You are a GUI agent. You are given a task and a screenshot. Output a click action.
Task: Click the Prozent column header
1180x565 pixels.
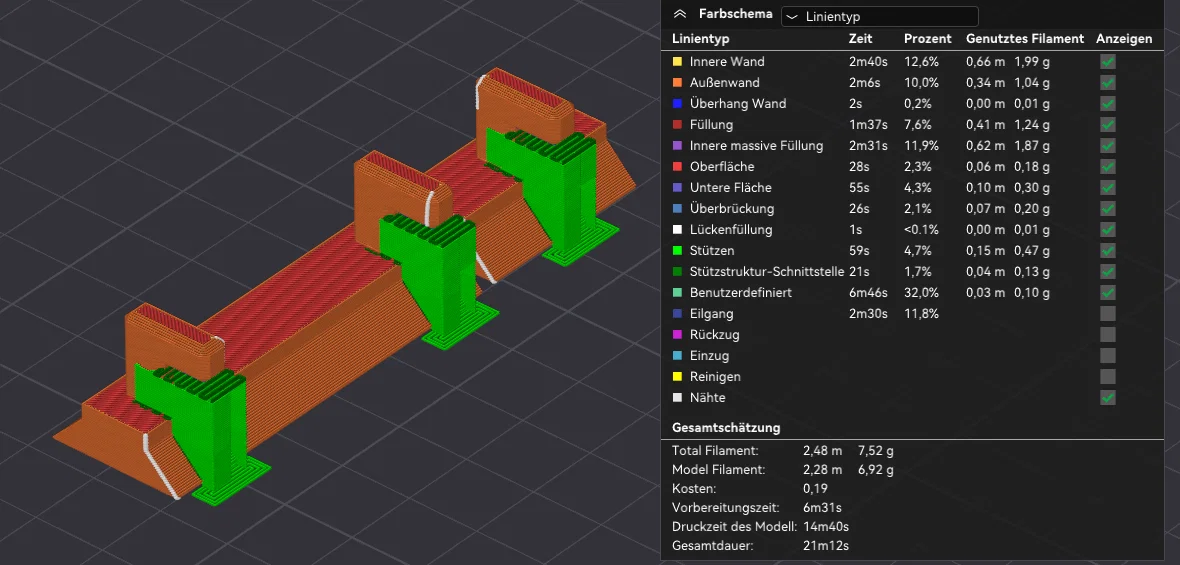(x=927, y=39)
